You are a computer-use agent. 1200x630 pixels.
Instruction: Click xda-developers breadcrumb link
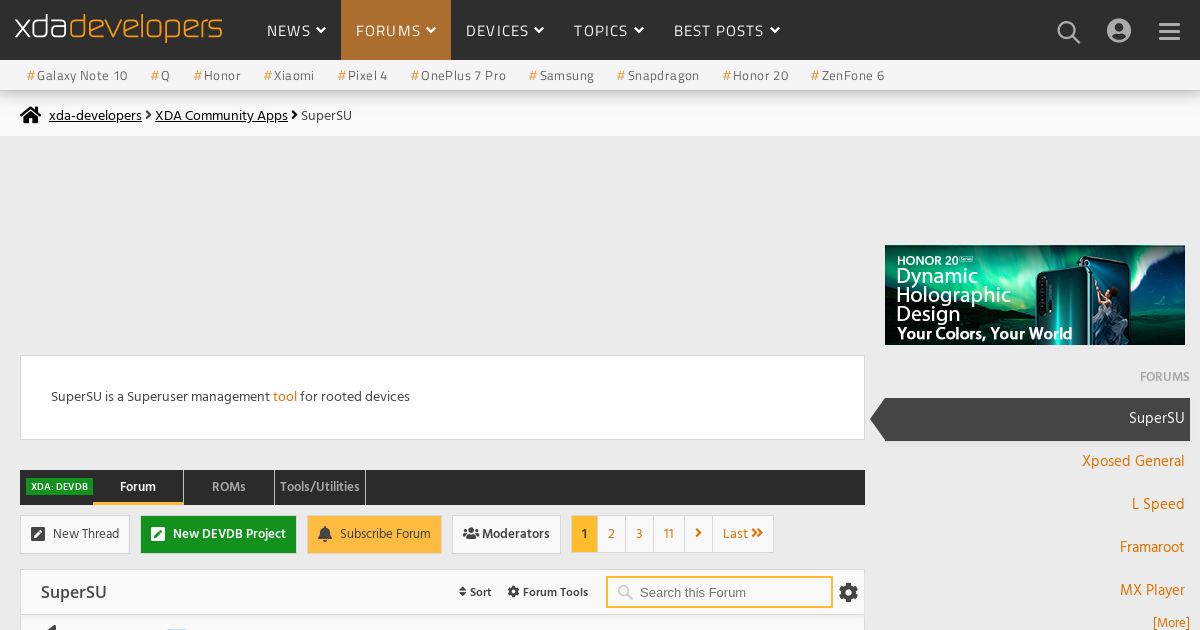[95, 116]
